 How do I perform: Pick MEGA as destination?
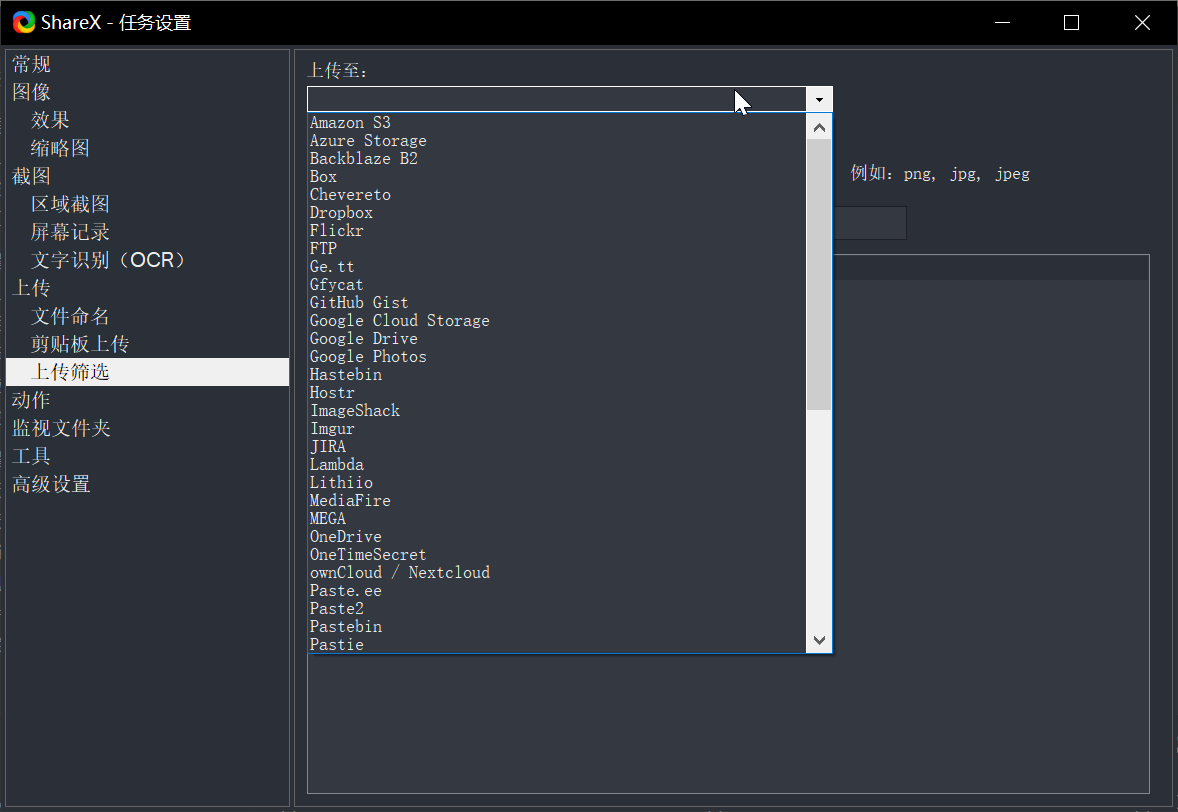[557, 519]
